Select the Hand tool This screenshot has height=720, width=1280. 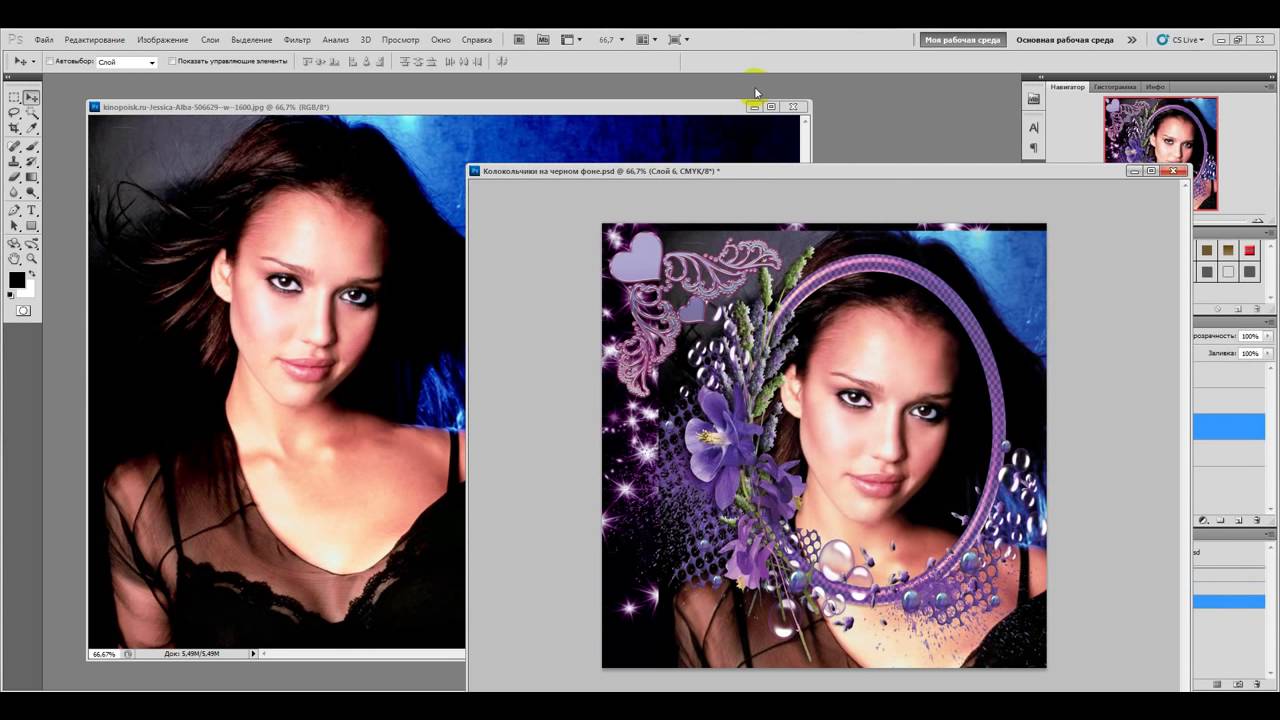click(x=15, y=258)
